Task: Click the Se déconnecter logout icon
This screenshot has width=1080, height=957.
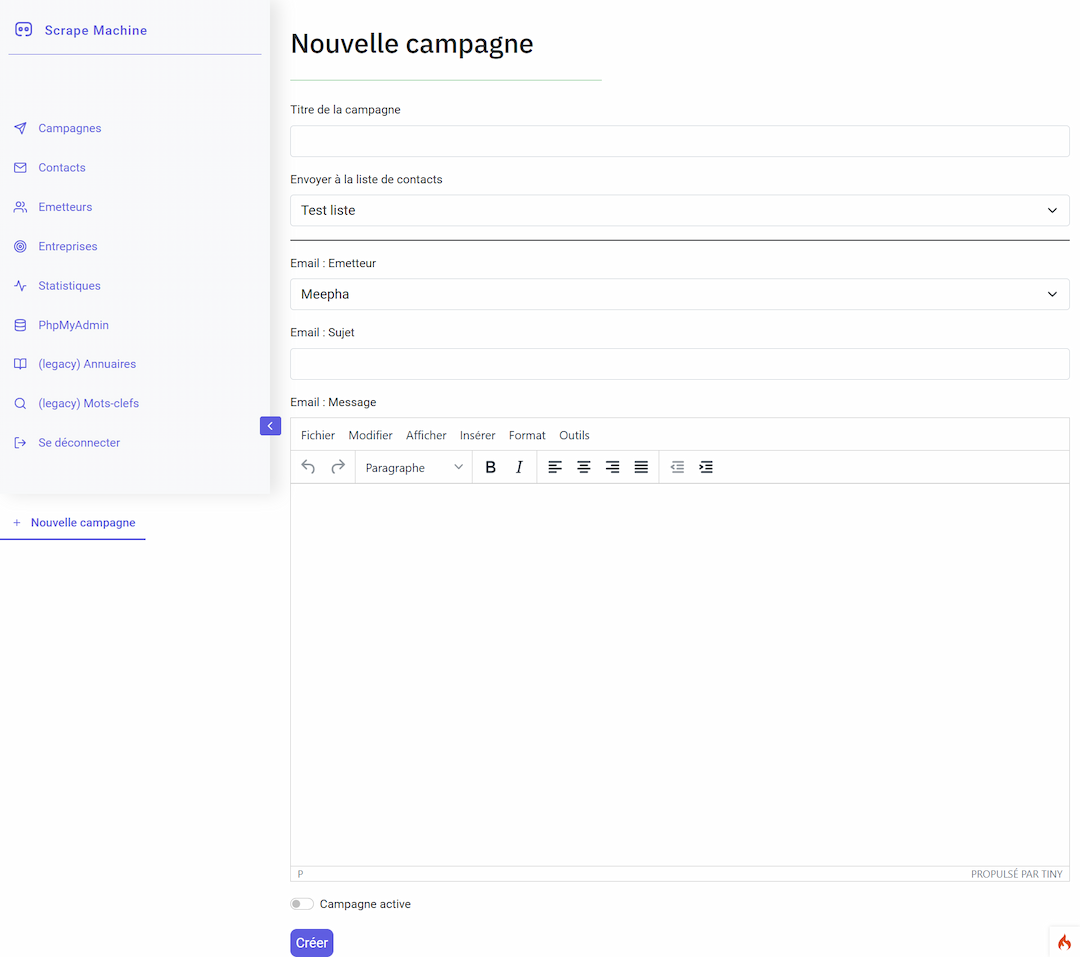Action: (21, 442)
